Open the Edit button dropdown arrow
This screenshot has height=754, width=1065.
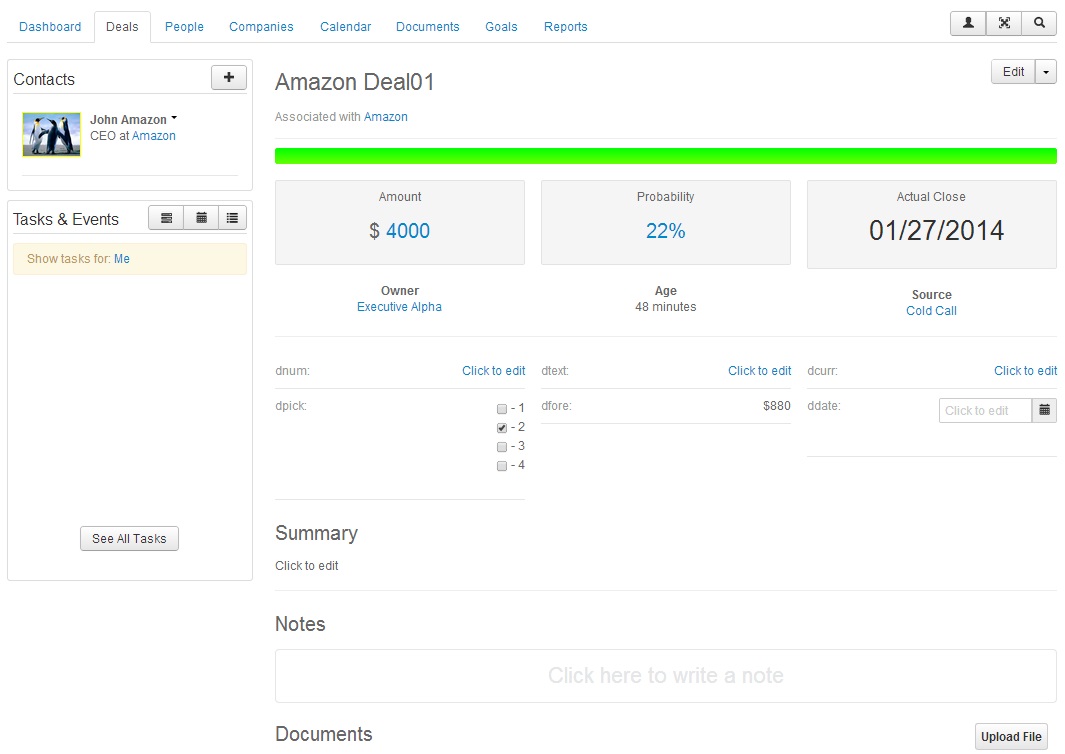point(1046,72)
